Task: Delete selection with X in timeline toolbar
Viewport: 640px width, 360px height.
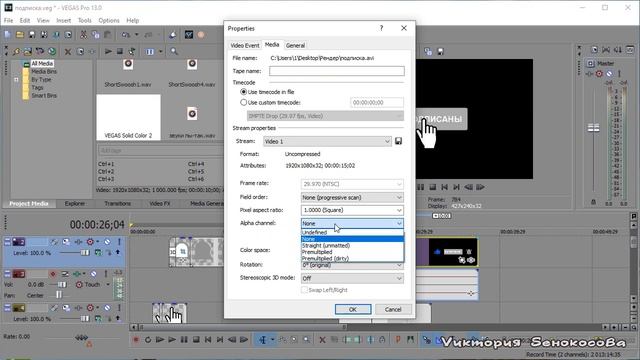Action: click(x=322, y=340)
